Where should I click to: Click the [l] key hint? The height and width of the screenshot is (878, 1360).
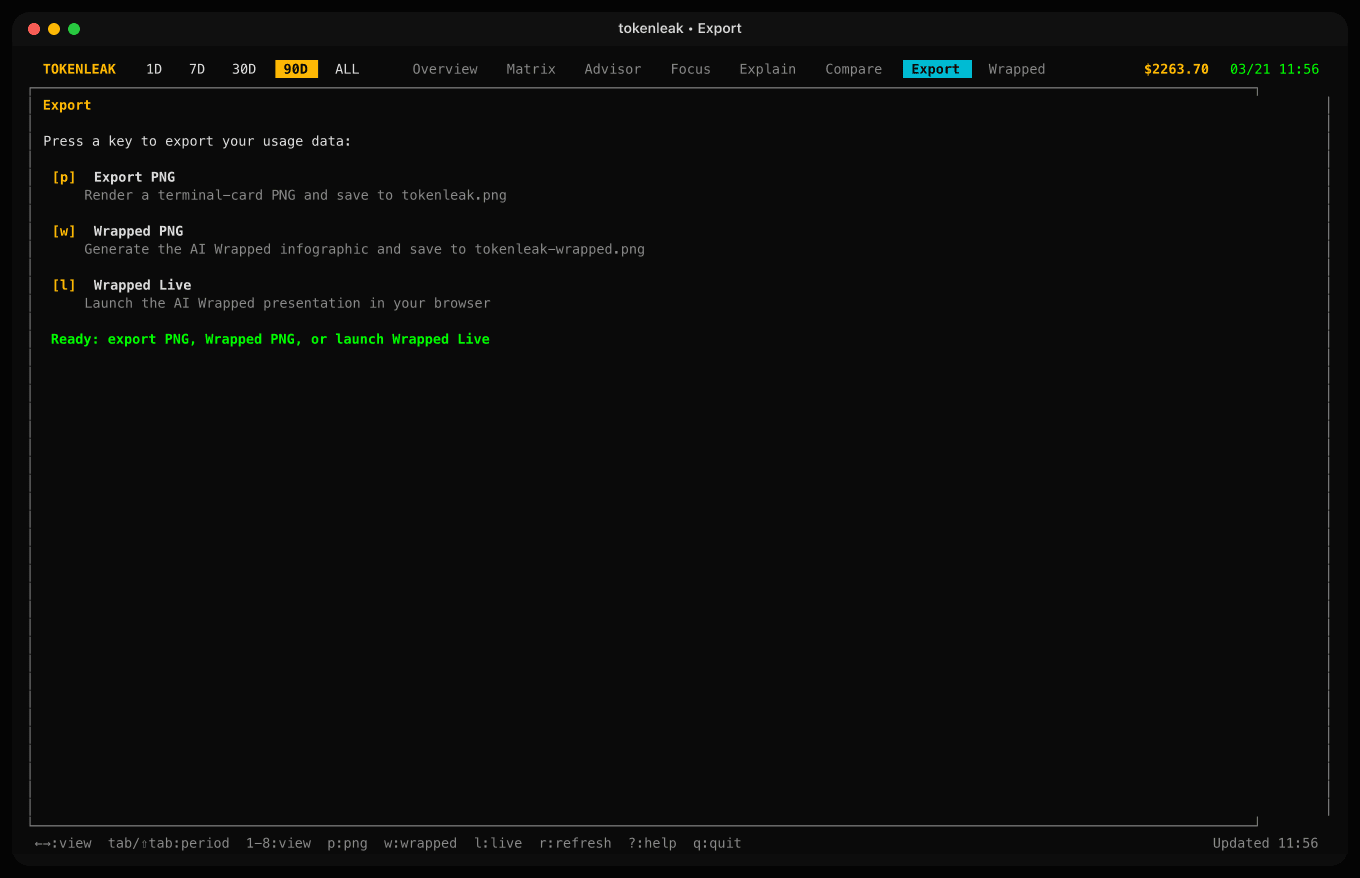pos(64,285)
